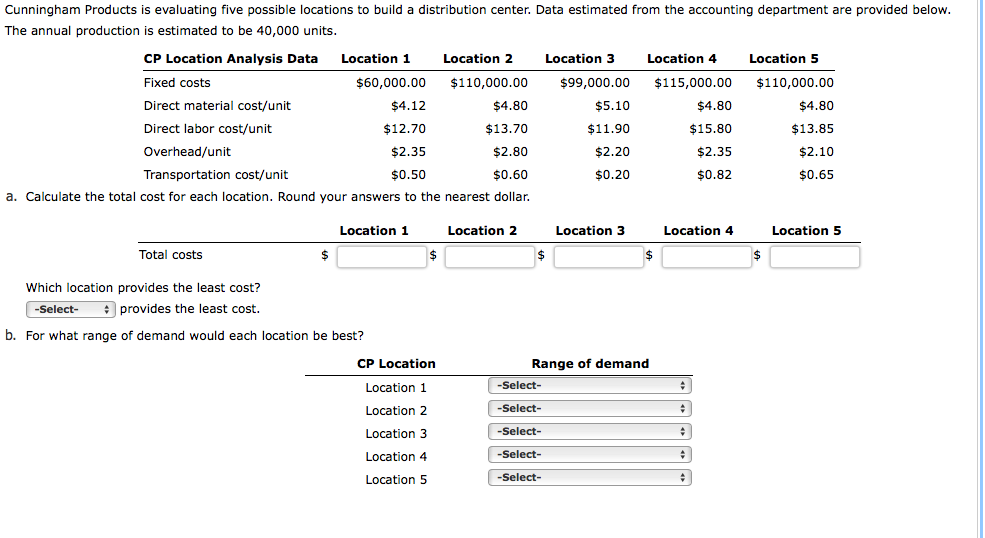Click the Location 3 total costs input field
This screenshot has width=985, height=538.
(x=599, y=256)
